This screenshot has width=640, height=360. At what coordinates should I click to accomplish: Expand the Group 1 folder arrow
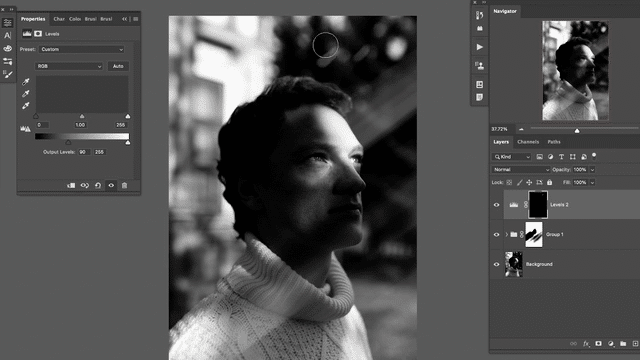507,235
